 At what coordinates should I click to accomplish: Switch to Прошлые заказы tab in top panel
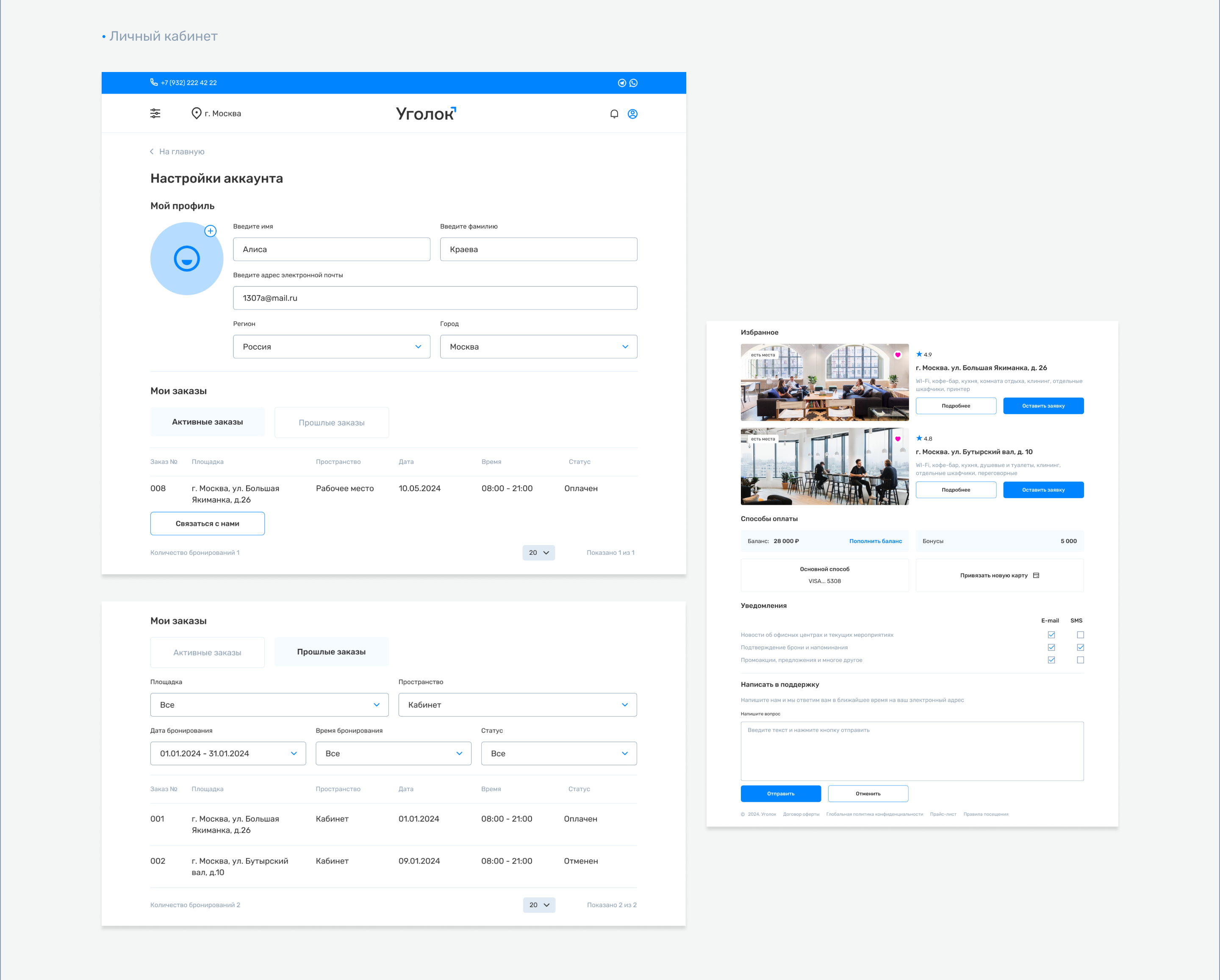[x=332, y=423]
